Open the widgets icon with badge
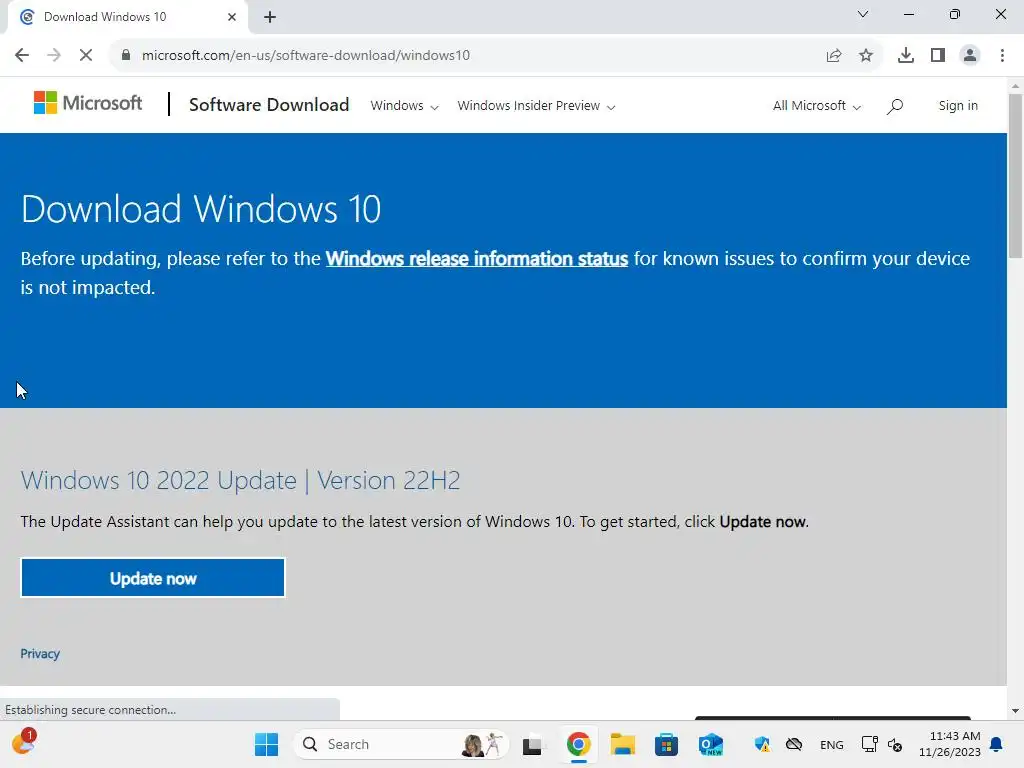This screenshot has width=1024, height=768. (x=24, y=742)
